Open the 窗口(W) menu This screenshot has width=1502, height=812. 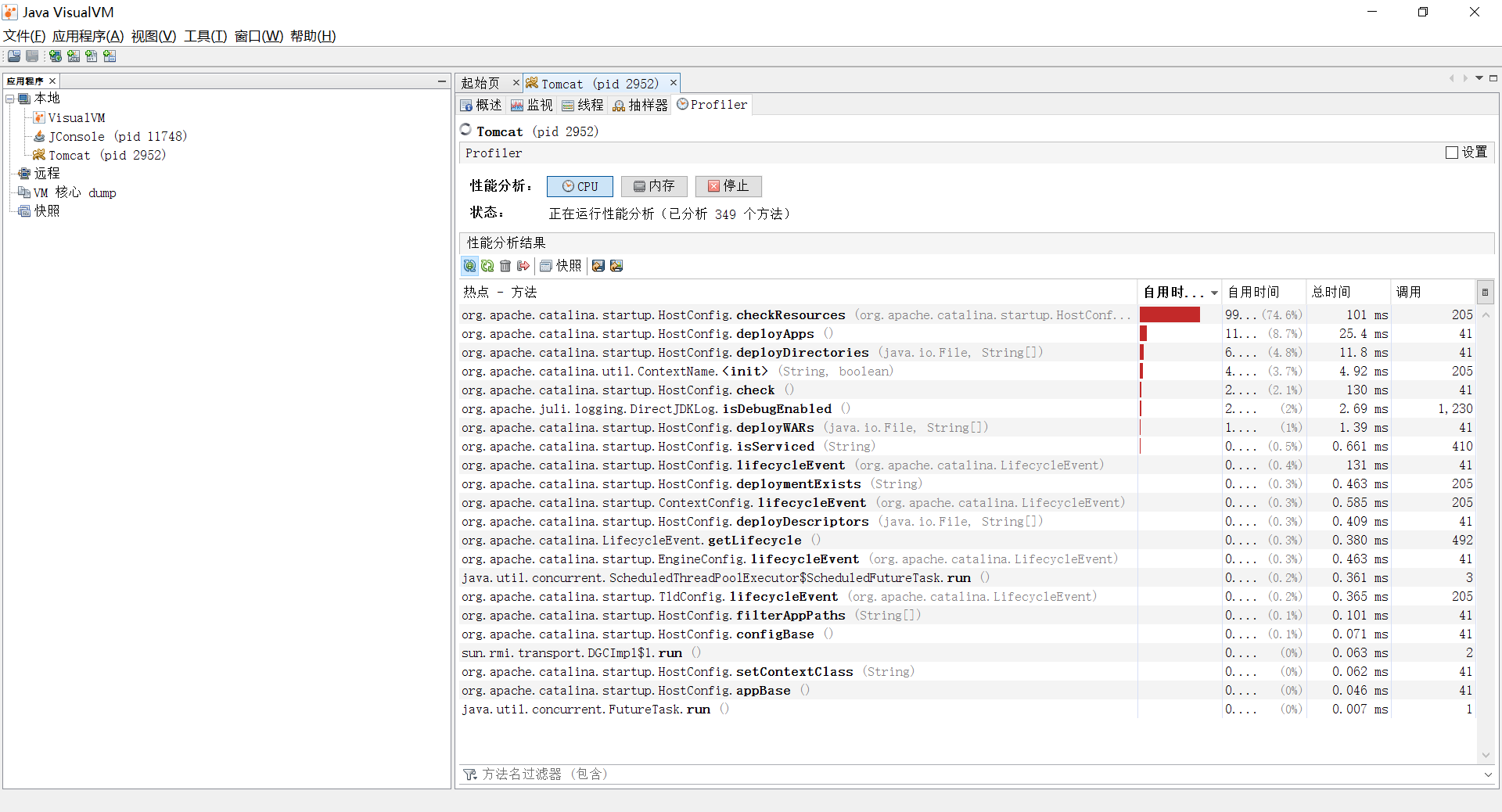259,36
